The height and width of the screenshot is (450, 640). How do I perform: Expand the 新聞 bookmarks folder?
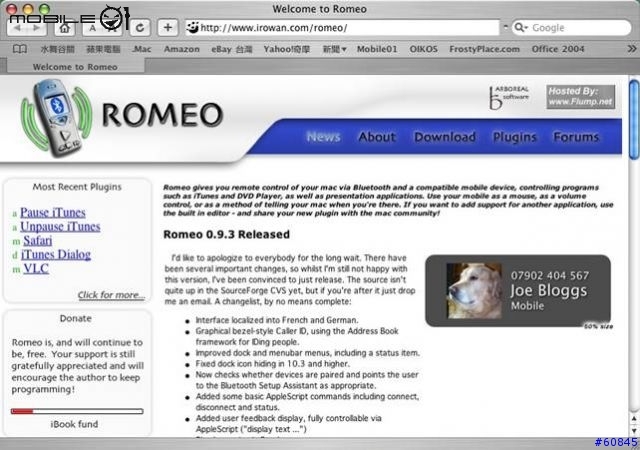tap(334, 49)
